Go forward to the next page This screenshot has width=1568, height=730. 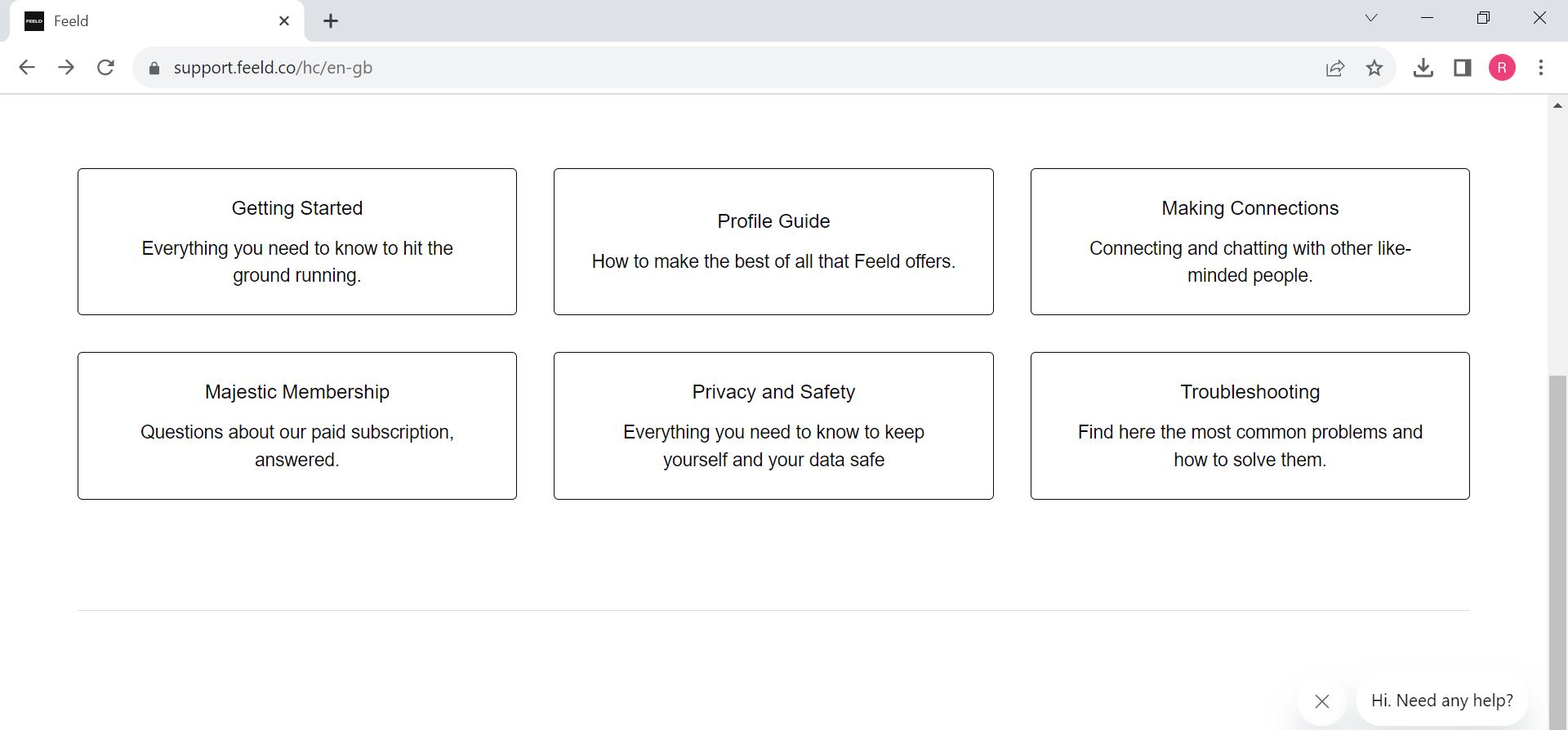[66, 68]
